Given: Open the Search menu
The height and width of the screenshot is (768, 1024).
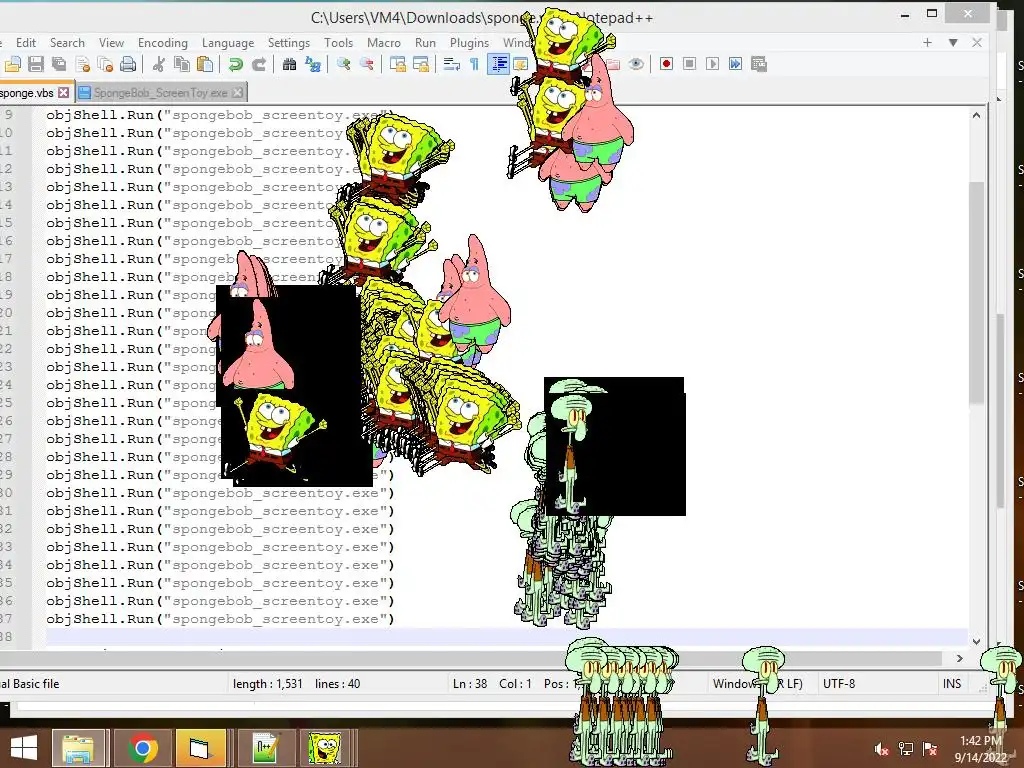Looking at the screenshot, I should click(67, 42).
